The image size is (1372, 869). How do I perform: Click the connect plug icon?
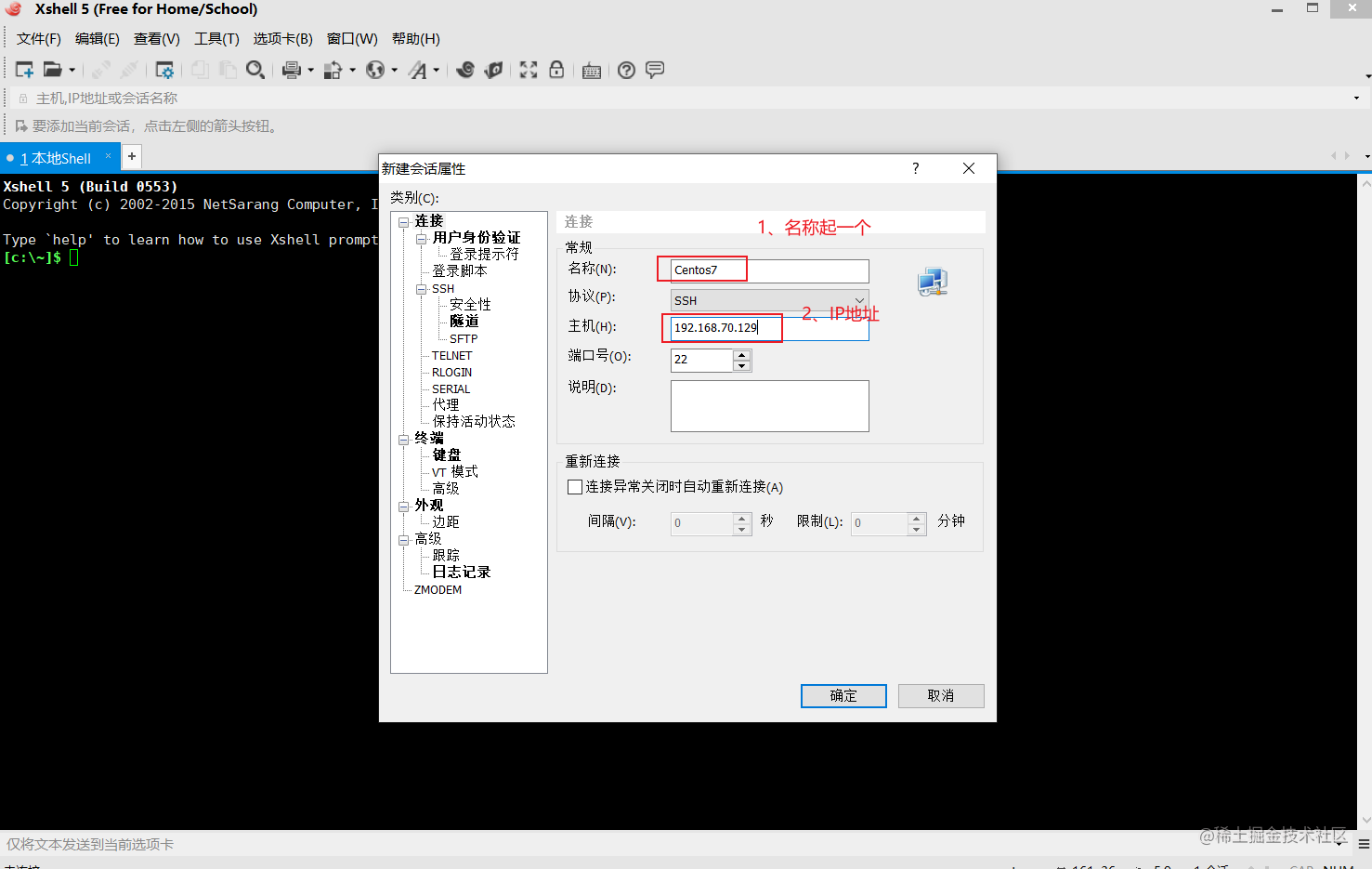point(101,70)
